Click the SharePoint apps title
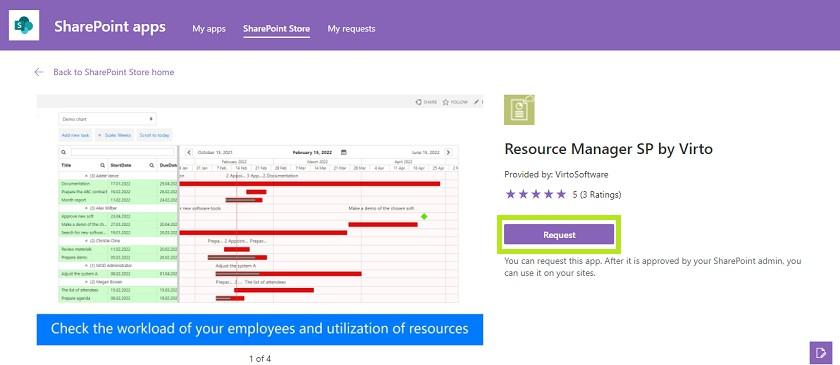 (x=110, y=27)
